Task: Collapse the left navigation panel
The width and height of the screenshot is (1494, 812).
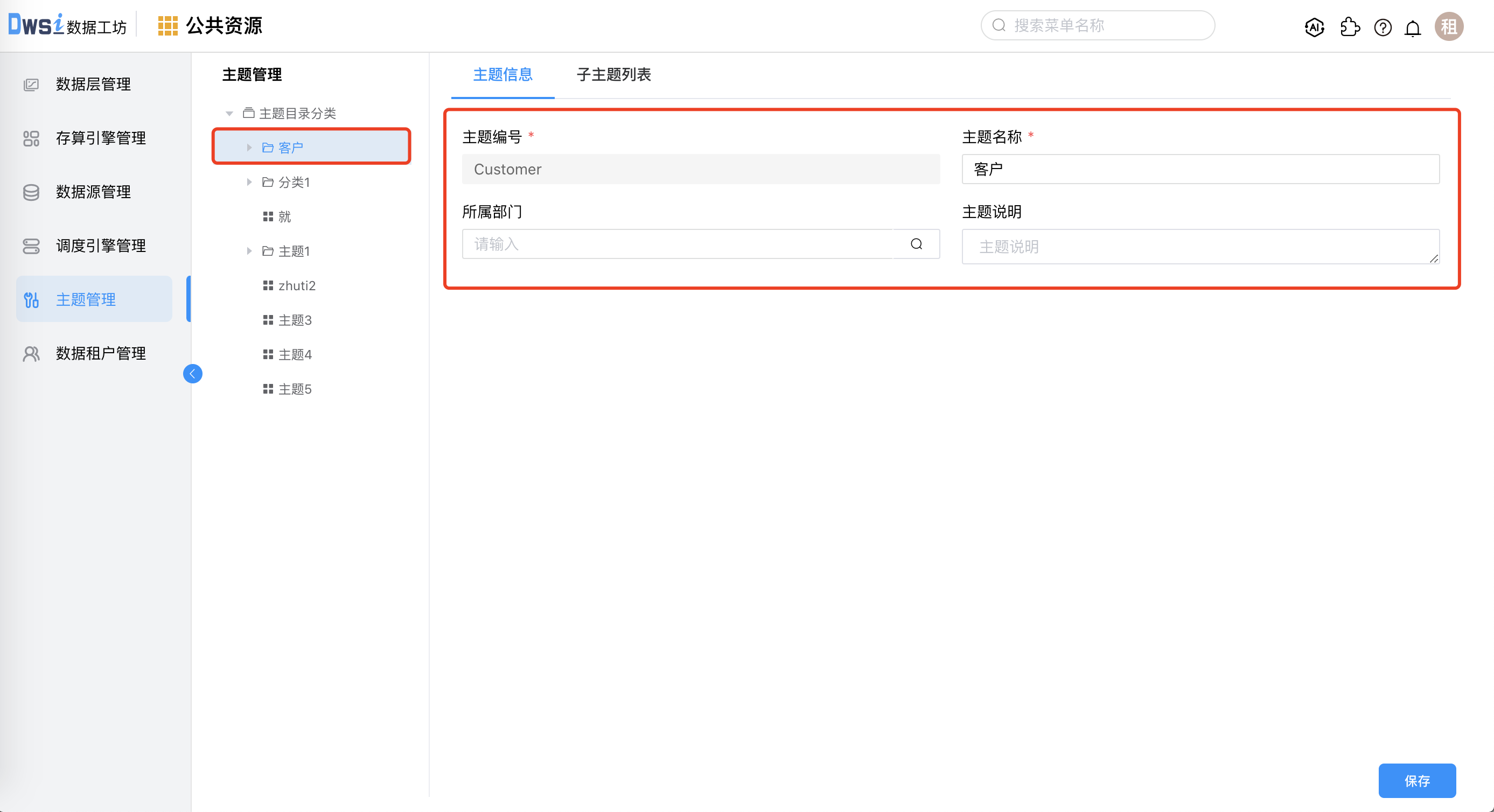Action: click(193, 374)
